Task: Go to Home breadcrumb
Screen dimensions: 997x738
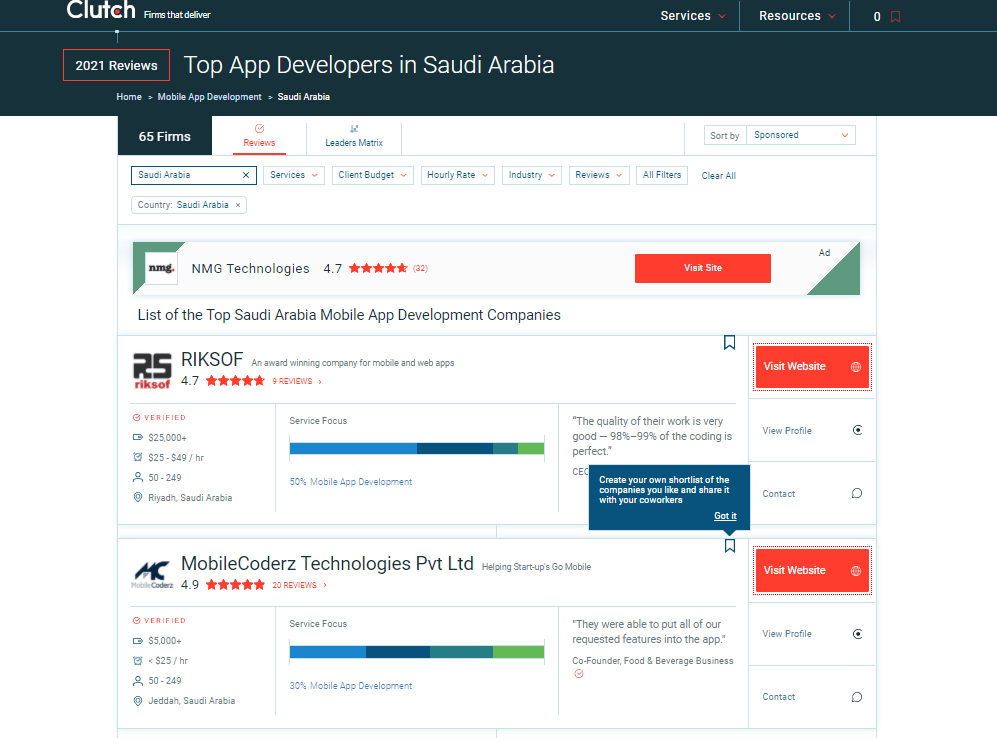Action: pos(129,97)
